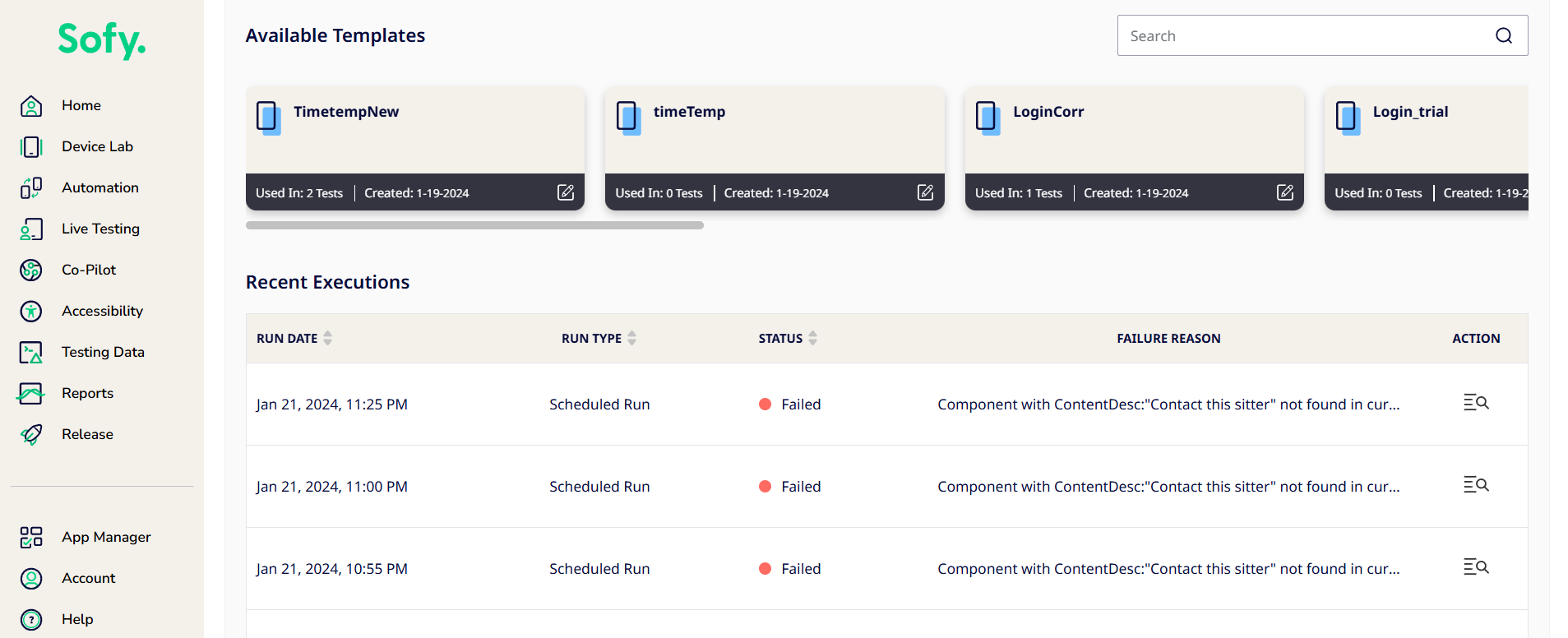Focus the template Search field
Screen dimensions: 1568x638
pos(1303,35)
